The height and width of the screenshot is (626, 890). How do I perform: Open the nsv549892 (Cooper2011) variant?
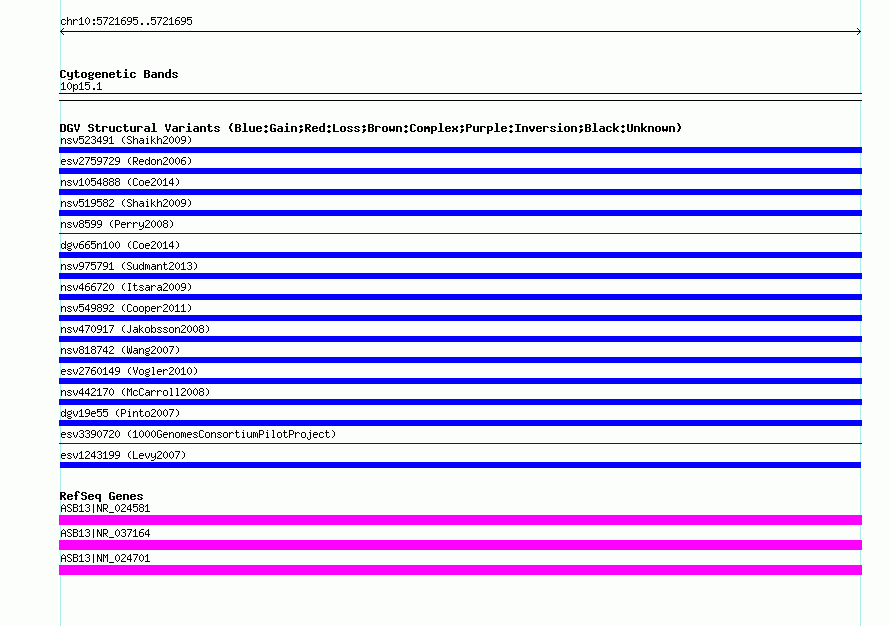pos(126,308)
